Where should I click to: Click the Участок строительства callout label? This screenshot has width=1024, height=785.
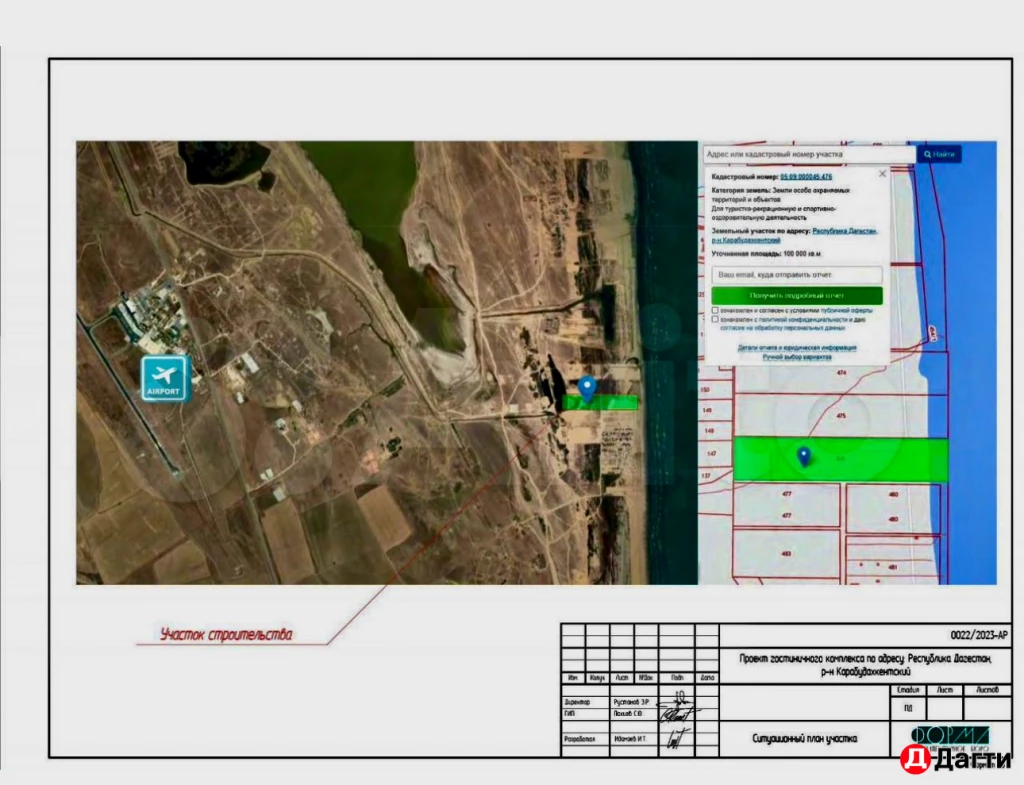click(x=227, y=635)
